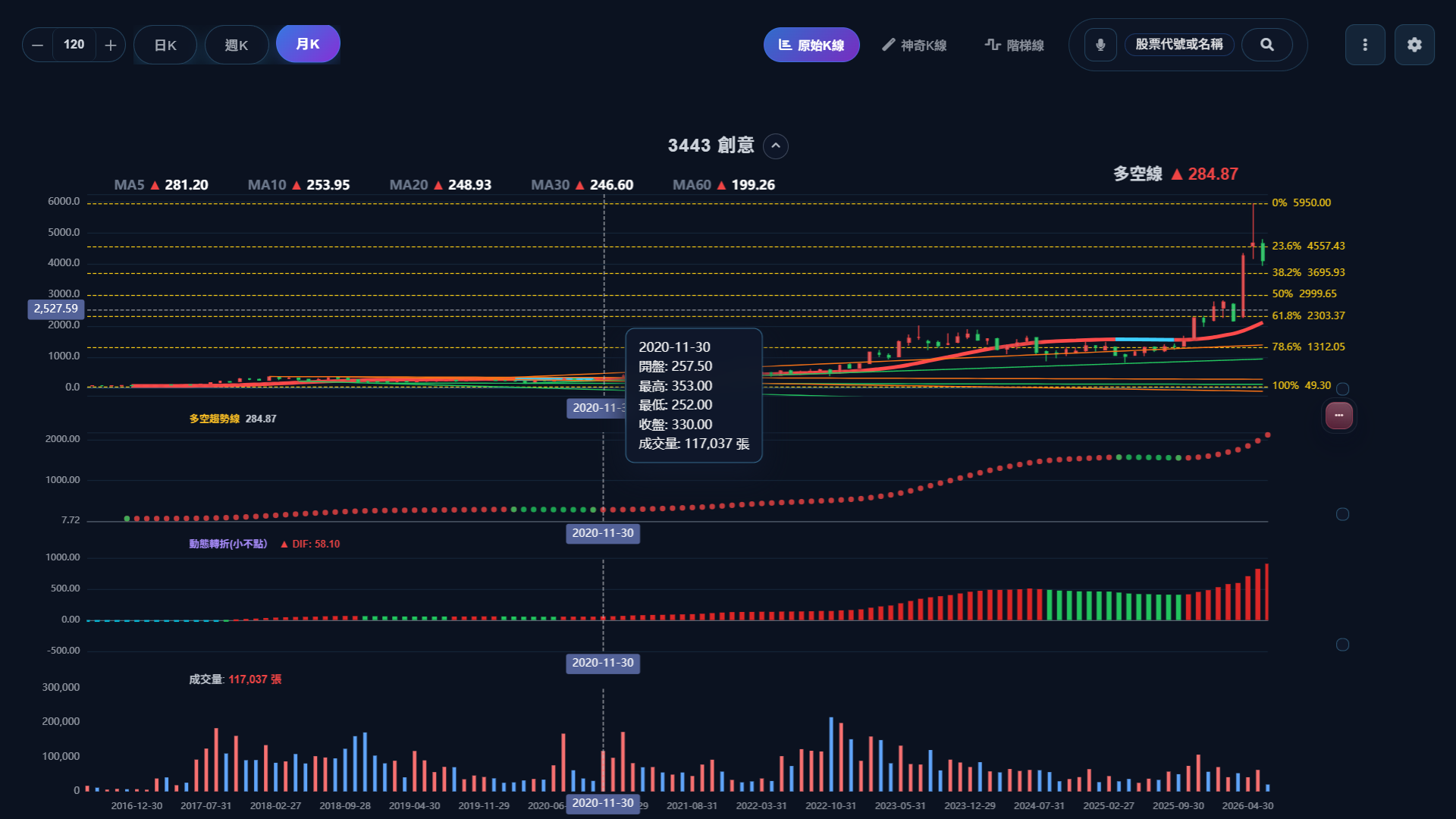Click the 2,527.59 price axis marker
This screenshot has height=819, width=1456.
tap(56, 309)
